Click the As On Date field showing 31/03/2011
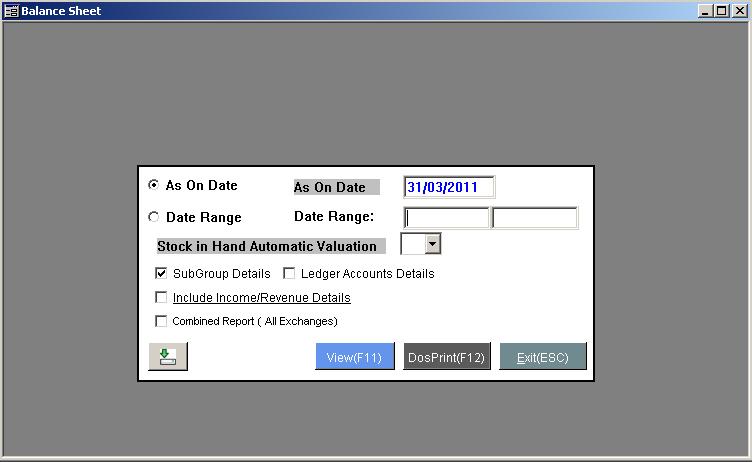This screenshot has height=462, width=752. pyautogui.click(x=449, y=187)
